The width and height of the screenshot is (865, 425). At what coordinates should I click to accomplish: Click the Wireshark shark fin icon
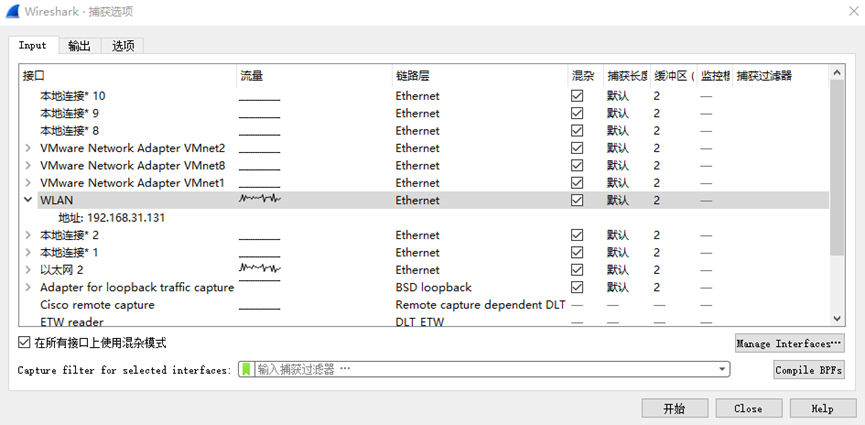pyautogui.click(x=12, y=11)
